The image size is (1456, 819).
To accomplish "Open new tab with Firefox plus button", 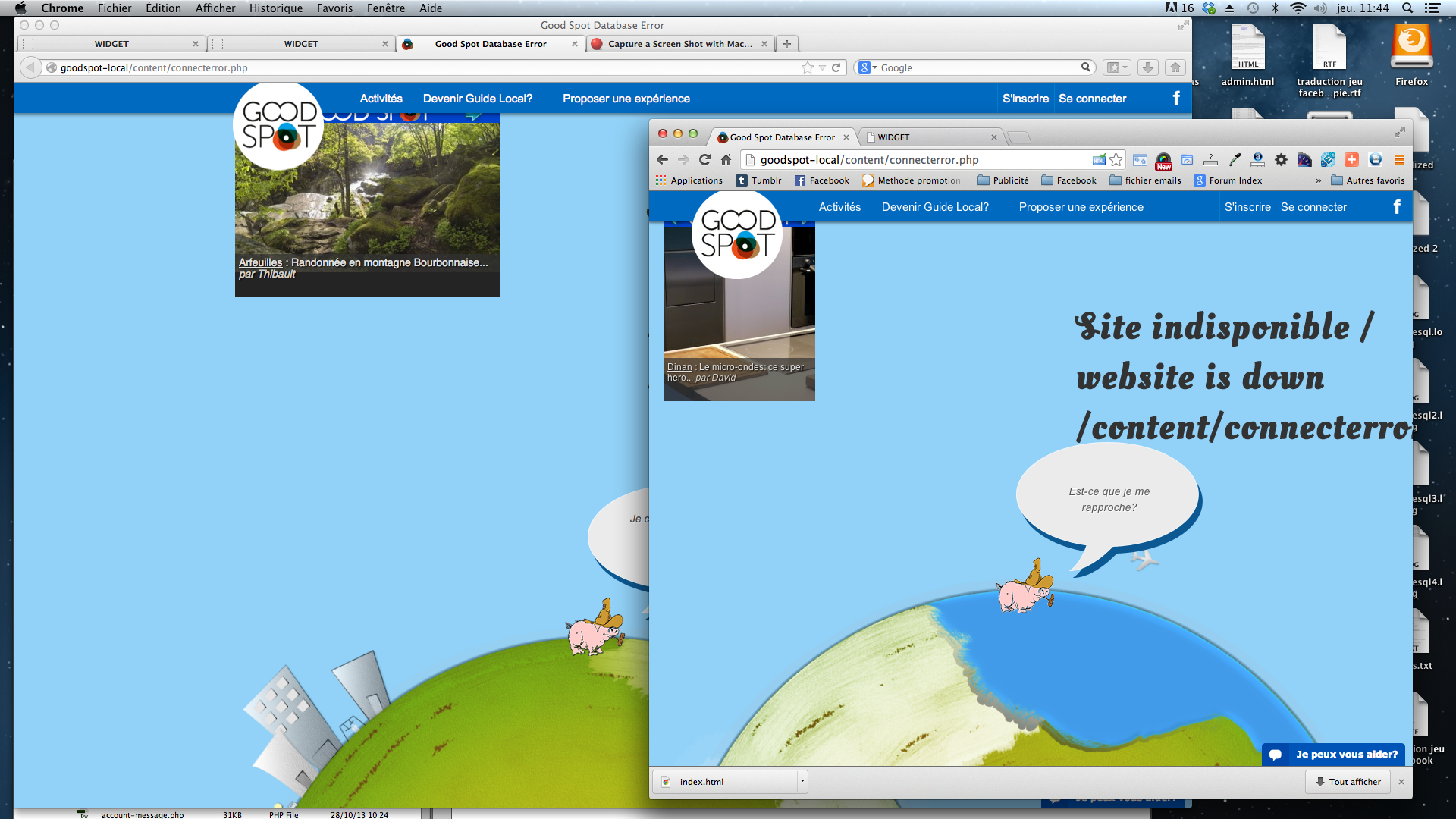I will coord(787,44).
